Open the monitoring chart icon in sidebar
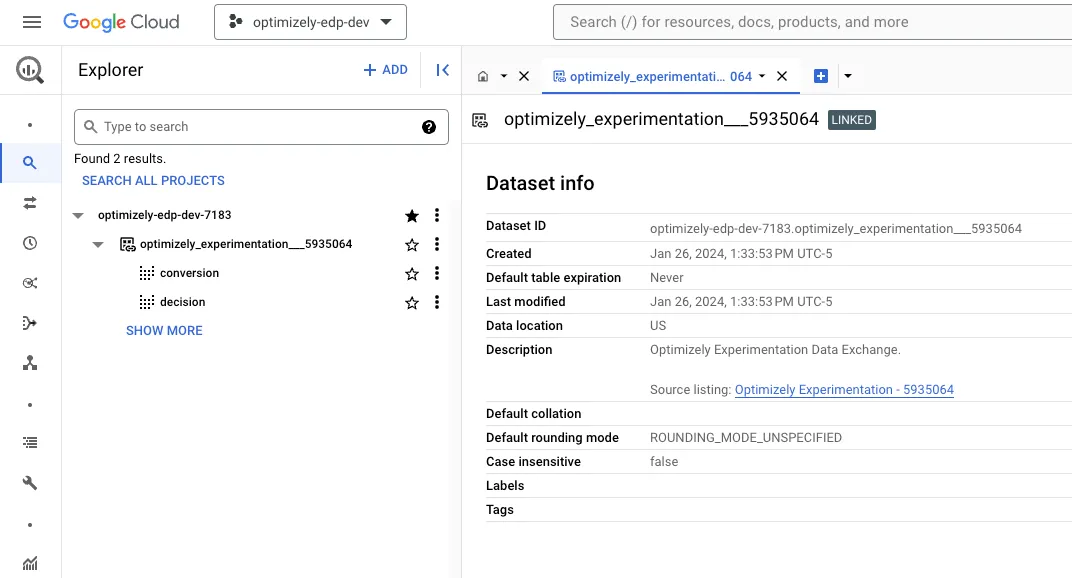This screenshot has height=578, width=1072. click(x=29, y=564)
